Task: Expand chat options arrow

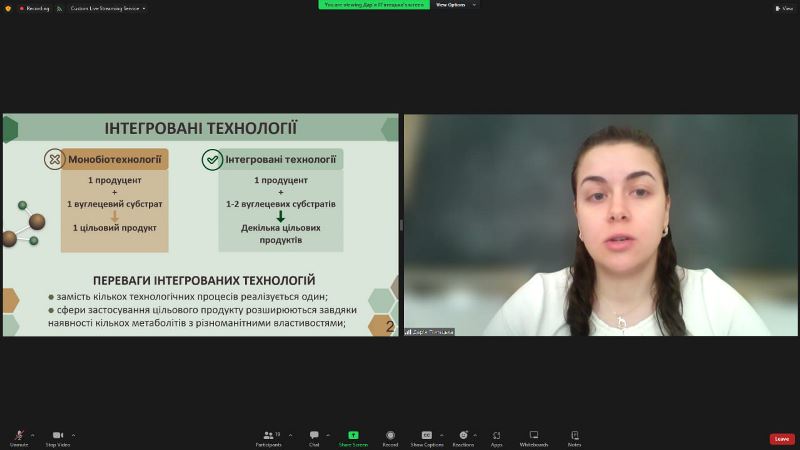Action: 328,435
